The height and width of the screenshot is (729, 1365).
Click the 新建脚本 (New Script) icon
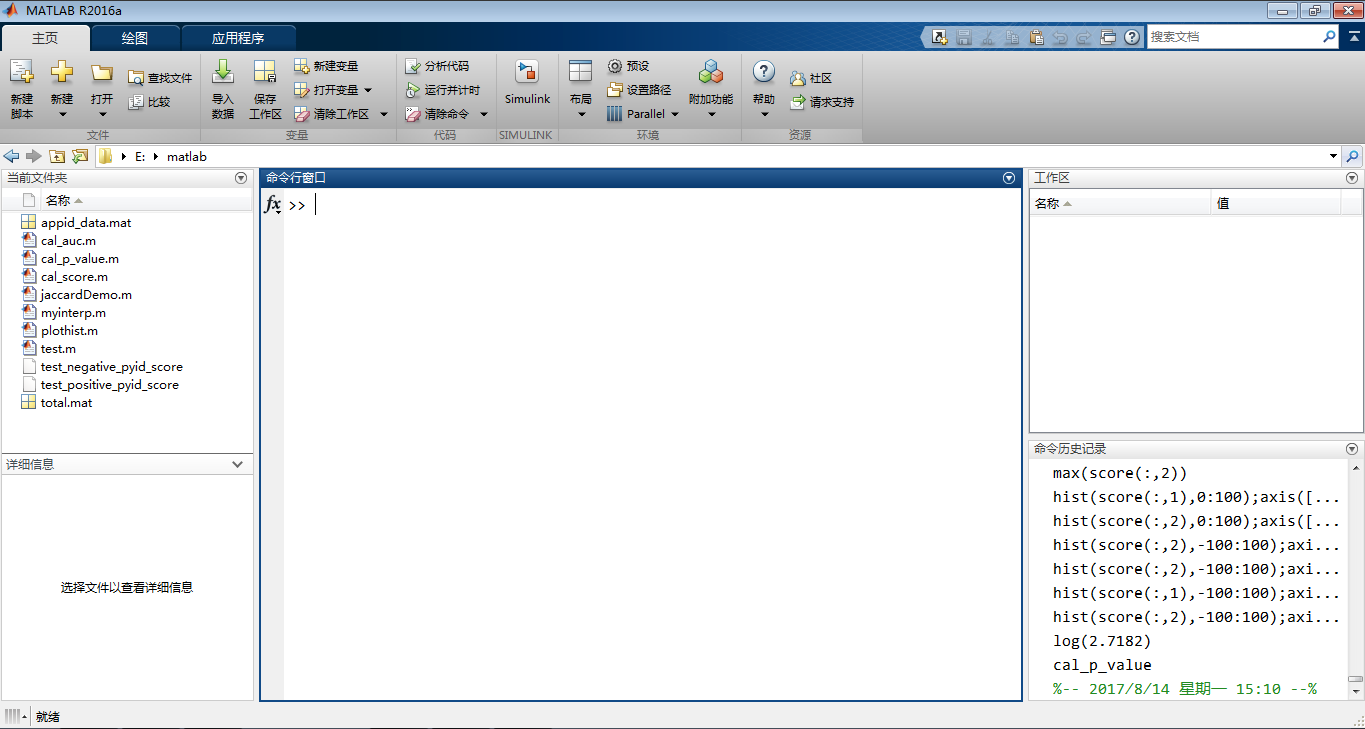coord(21,73)
